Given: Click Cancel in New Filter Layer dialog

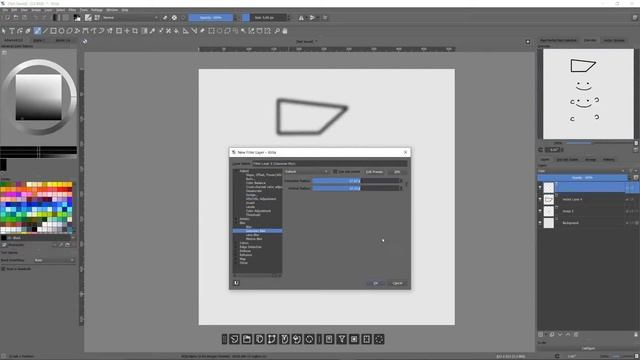Looking at the screenshot, I should [x=397, y=283].
